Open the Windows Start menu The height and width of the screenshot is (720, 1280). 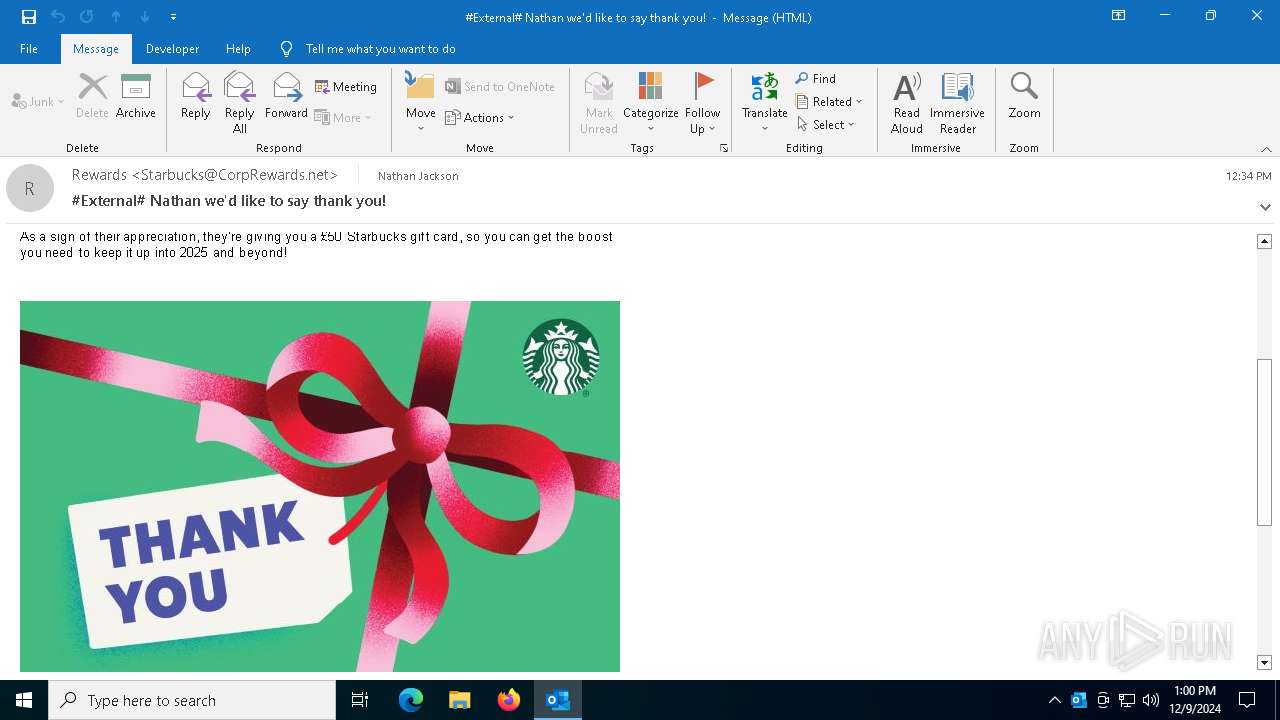(24, 700)
